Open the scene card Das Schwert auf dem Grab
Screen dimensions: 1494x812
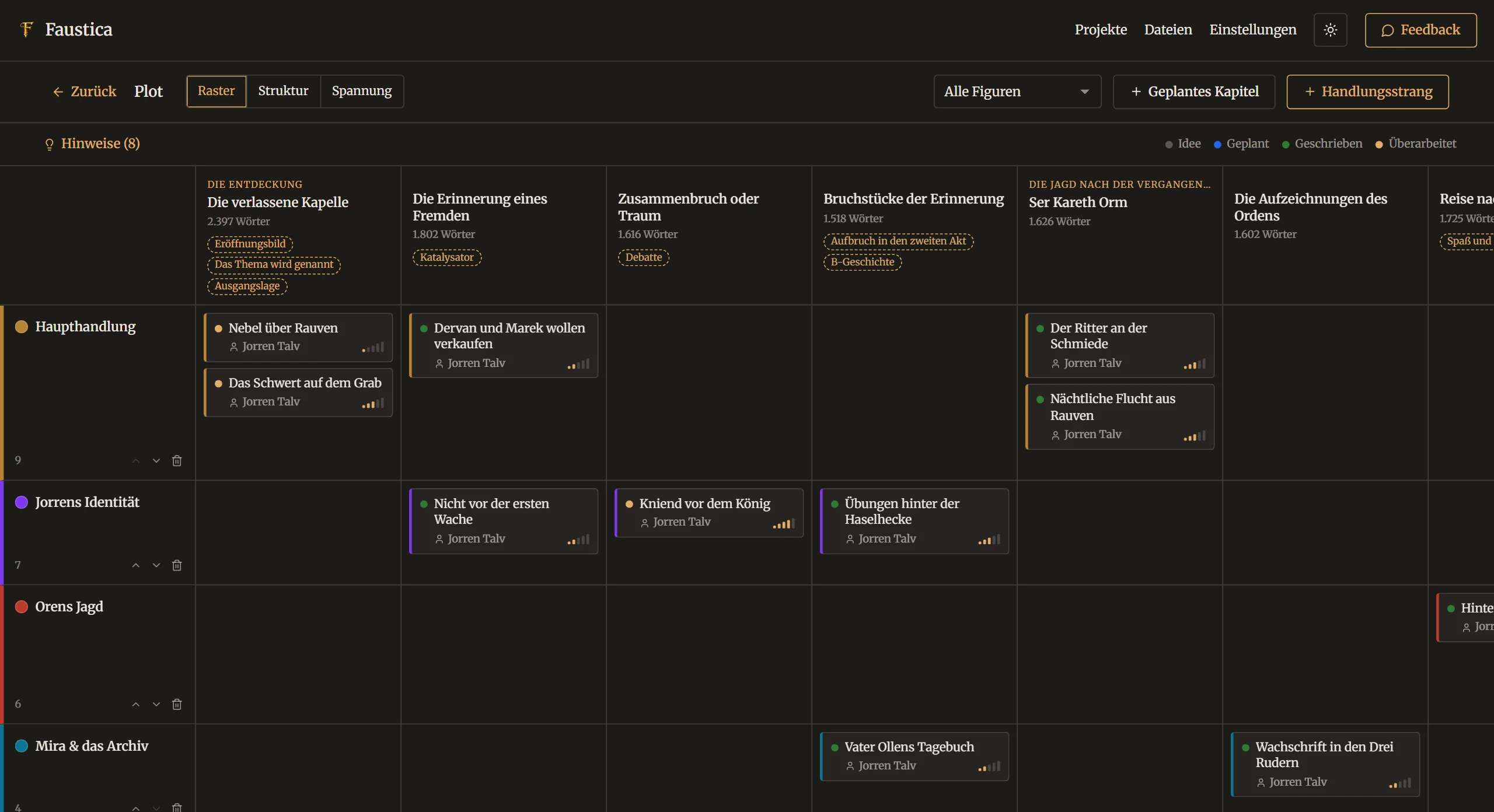[x=298, y=393]
